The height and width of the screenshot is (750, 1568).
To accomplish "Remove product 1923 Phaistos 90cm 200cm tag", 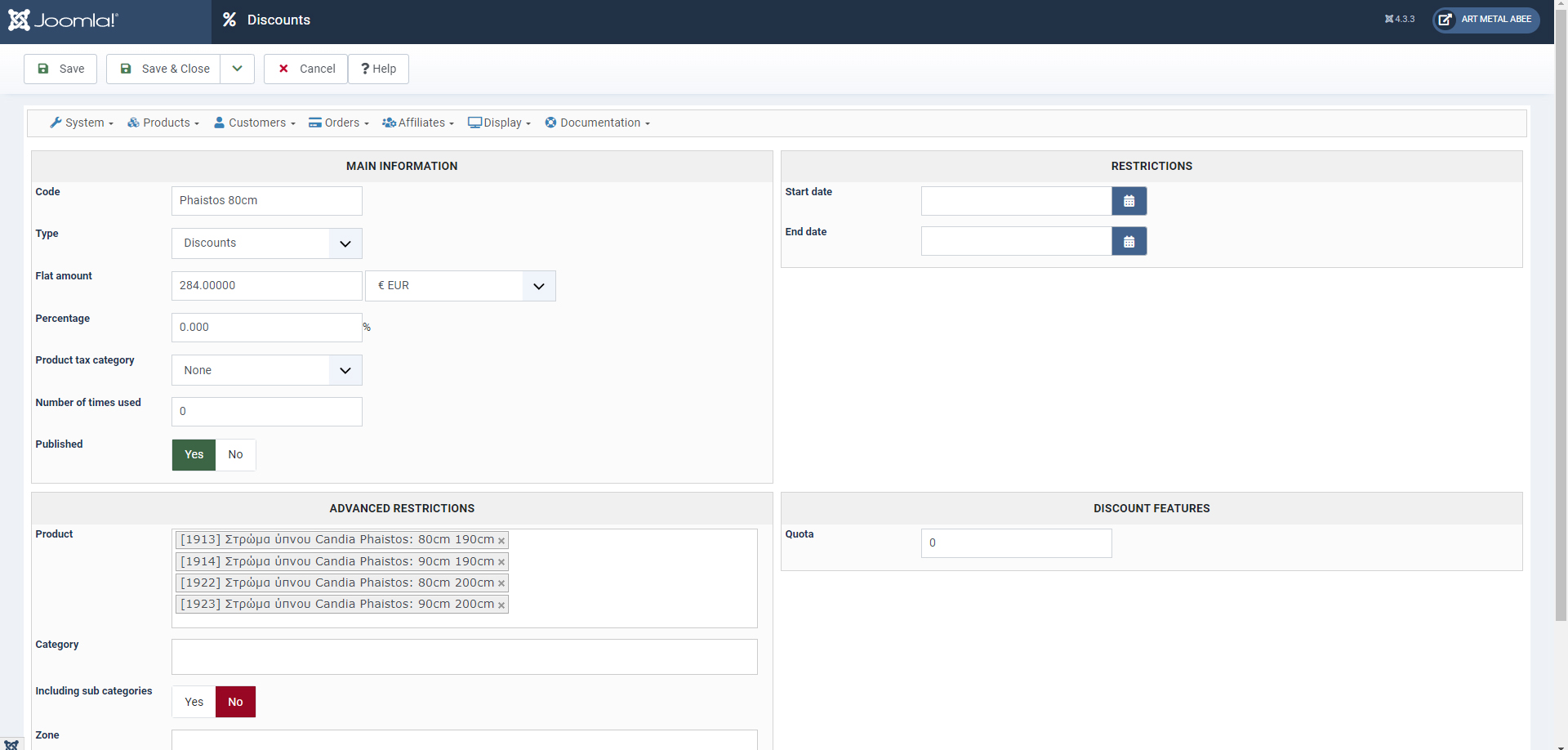I will point(501,605).
